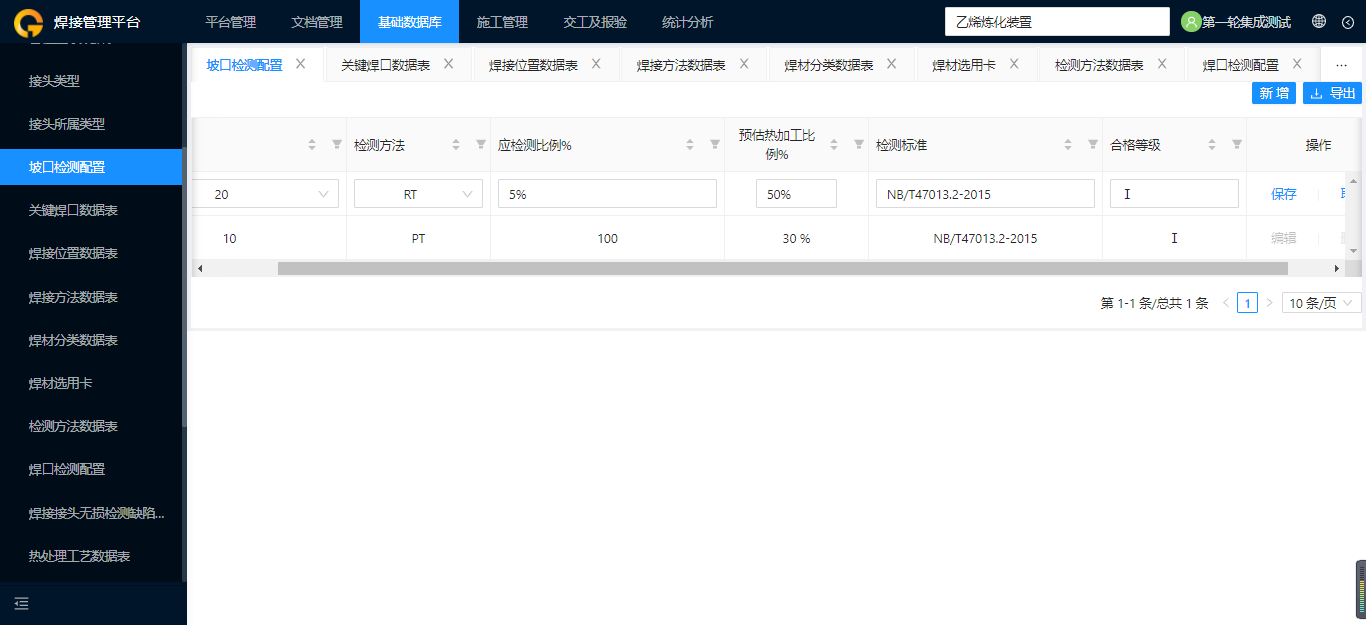Close the 焊材选用卡 tab

[x=1014, y=64]
